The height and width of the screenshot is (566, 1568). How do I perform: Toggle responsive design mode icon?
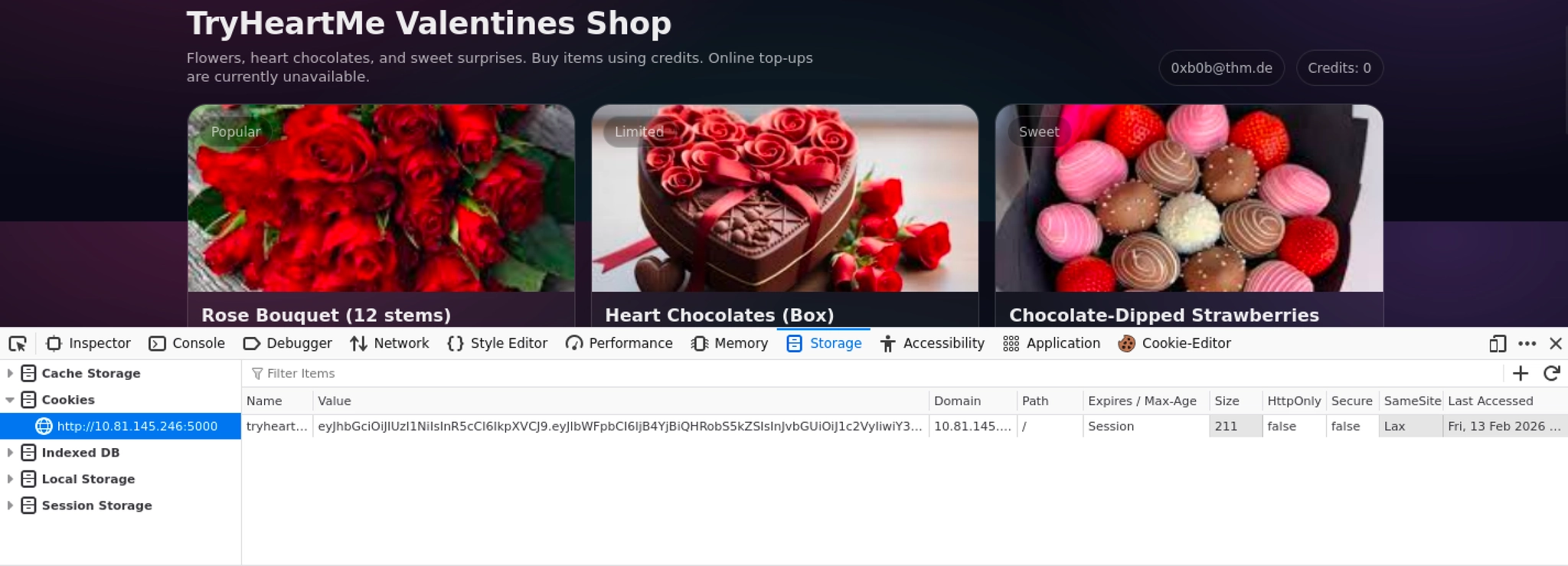coord(1498,344)
